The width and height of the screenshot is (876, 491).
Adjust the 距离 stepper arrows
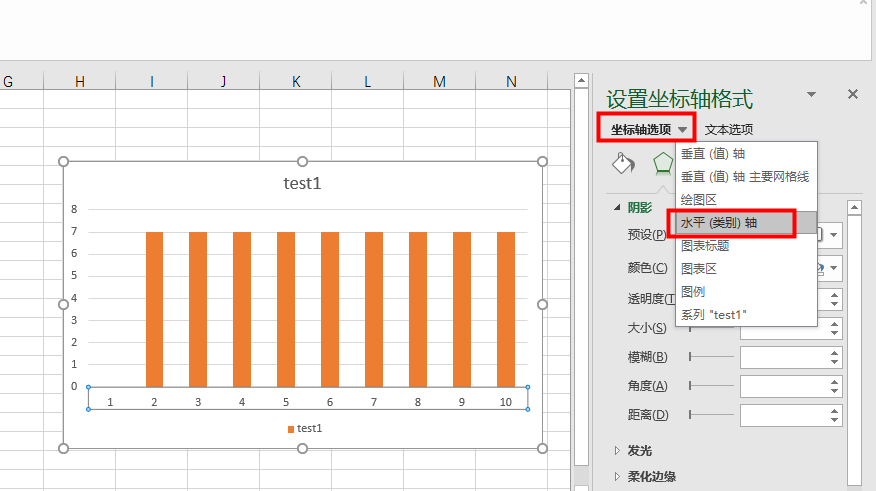pyautogui.click(x=834, y=415)
